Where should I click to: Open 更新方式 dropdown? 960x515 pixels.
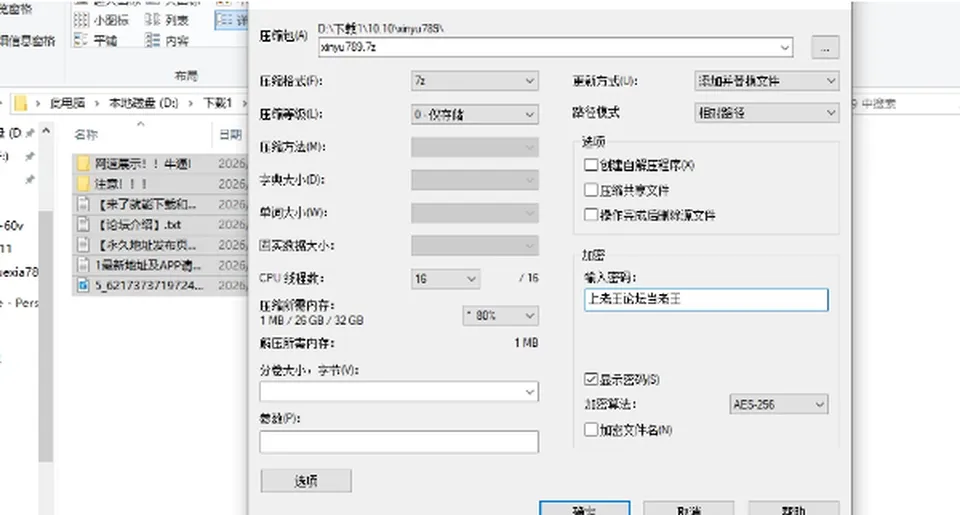pos(767,81)
